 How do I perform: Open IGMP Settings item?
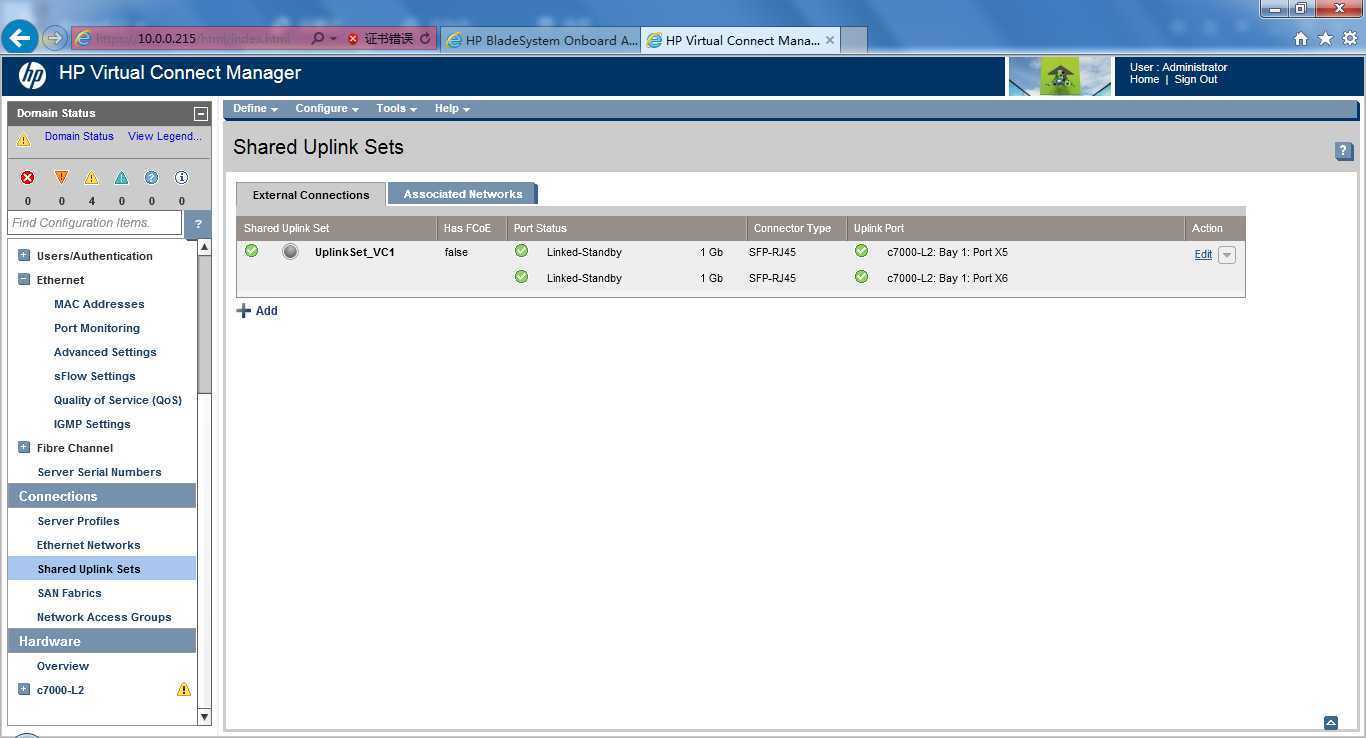[92, 424]
